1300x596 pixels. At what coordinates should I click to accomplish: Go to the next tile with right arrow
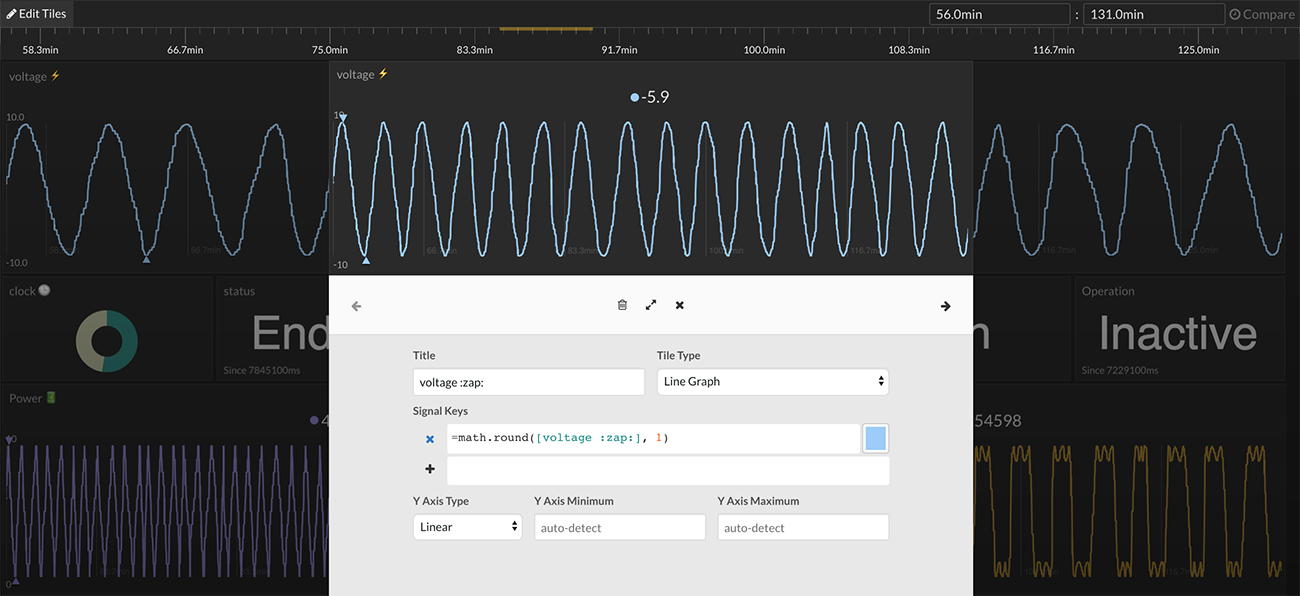(945, 306)
